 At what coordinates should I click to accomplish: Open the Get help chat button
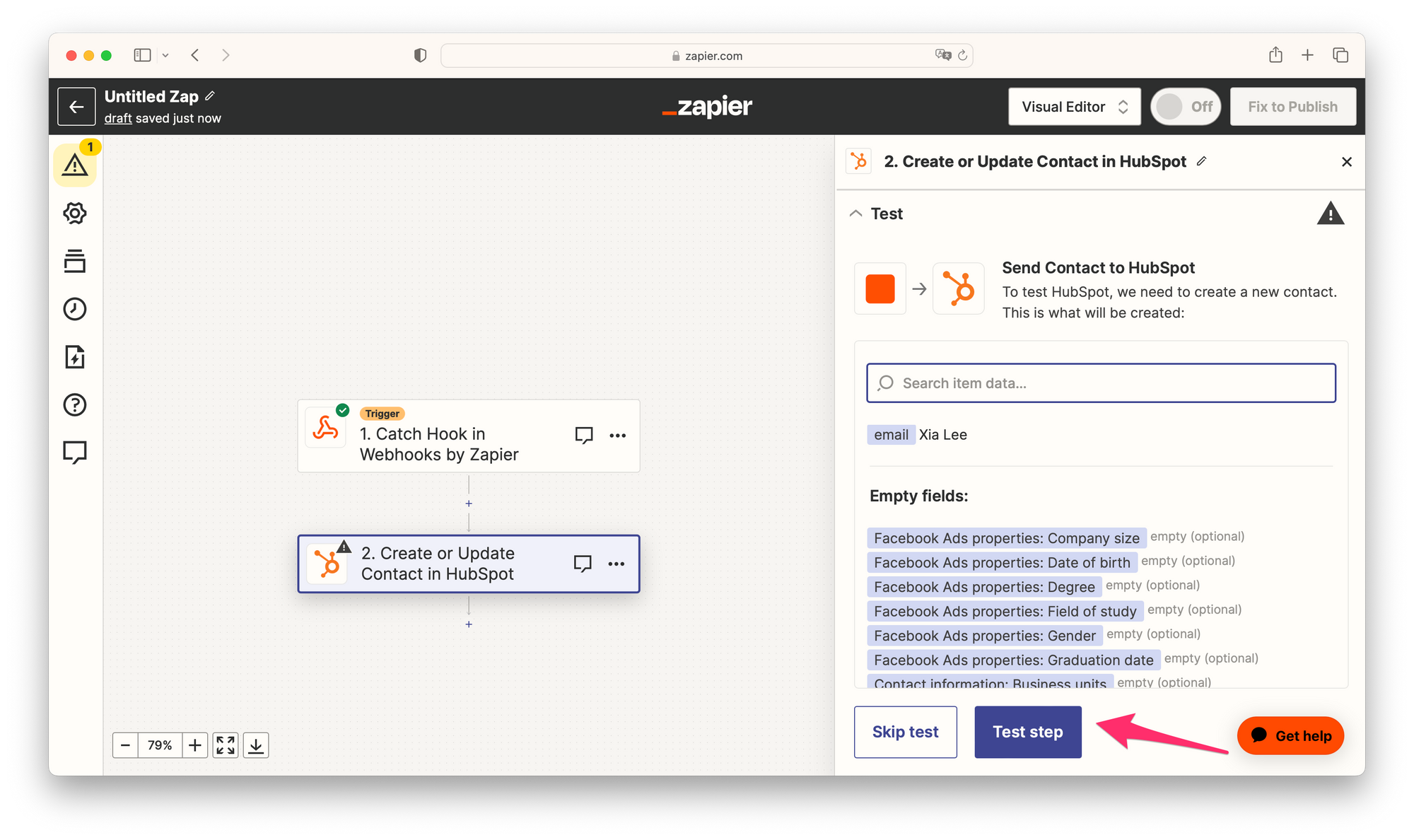(x=1290, y=735)
